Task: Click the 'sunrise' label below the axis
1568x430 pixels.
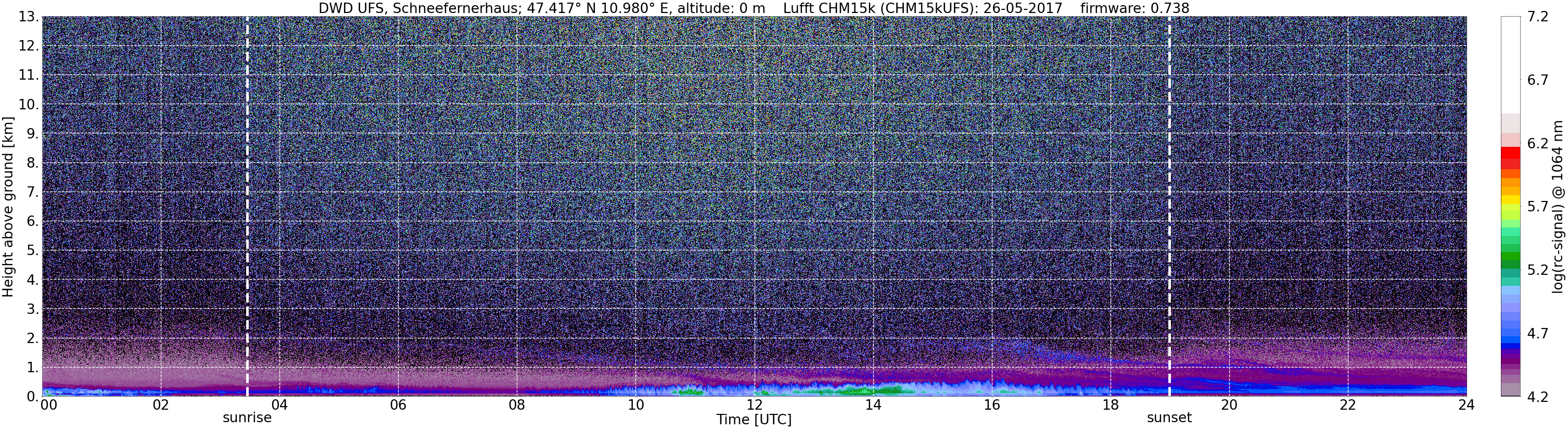Action: pos(247,418)
